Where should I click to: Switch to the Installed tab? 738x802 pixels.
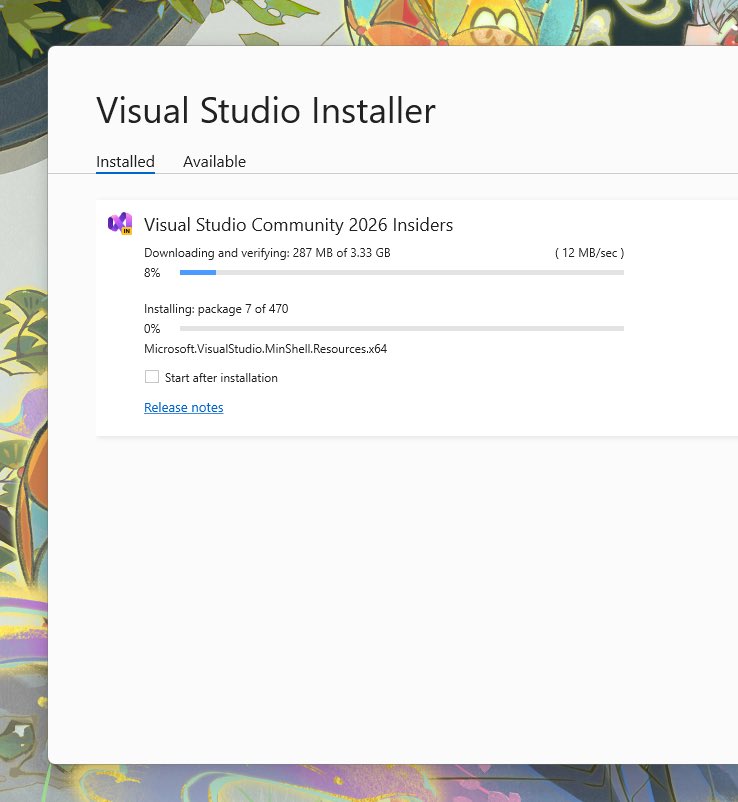[125, 162]
